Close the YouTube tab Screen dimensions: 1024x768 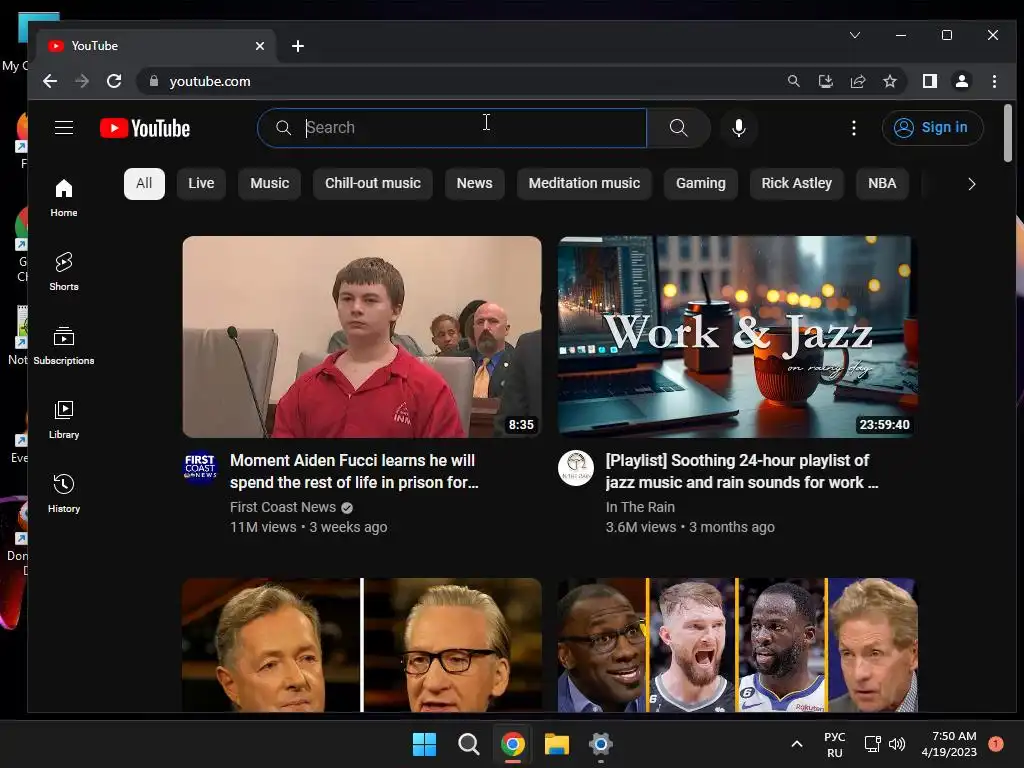260,46
